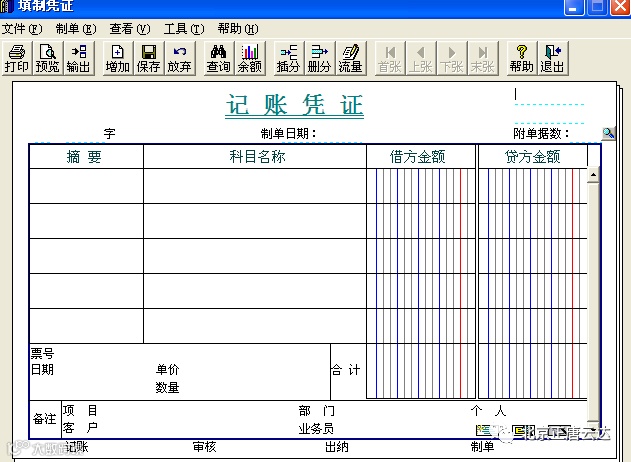Click the 字 voucher type field

point(109,134)
